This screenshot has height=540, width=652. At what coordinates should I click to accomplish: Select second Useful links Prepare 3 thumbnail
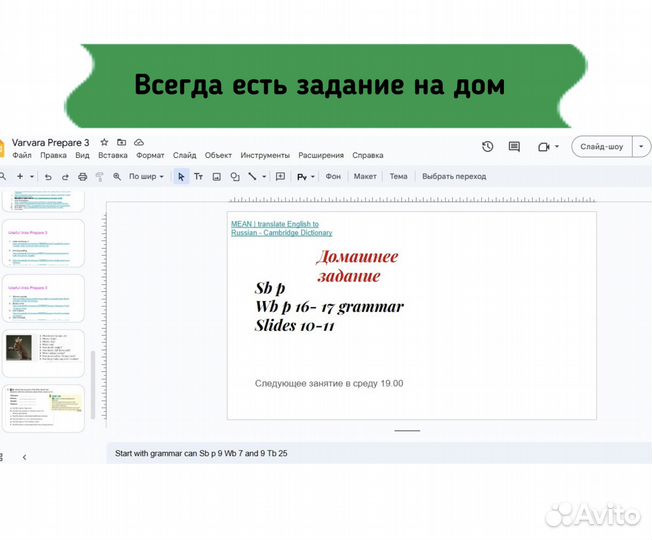pos(43,298)
